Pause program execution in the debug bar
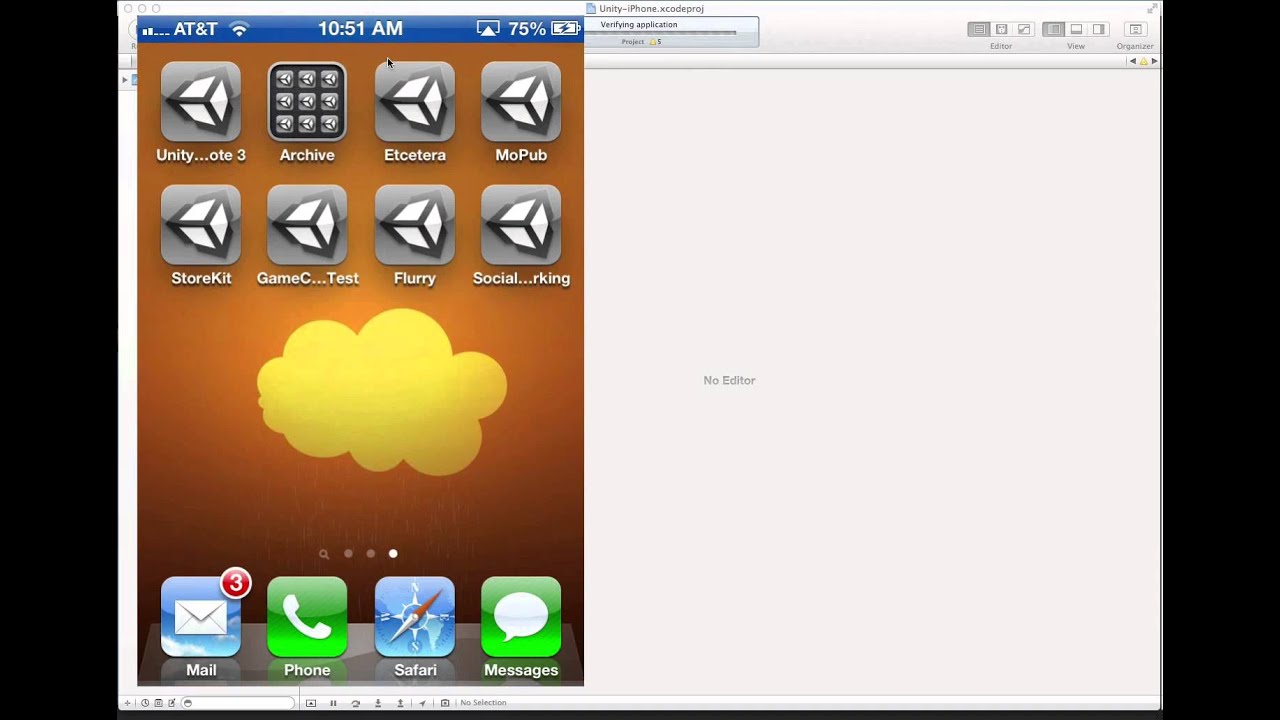The height and width of the screenshot is (720, 1280). coord(333,703)
